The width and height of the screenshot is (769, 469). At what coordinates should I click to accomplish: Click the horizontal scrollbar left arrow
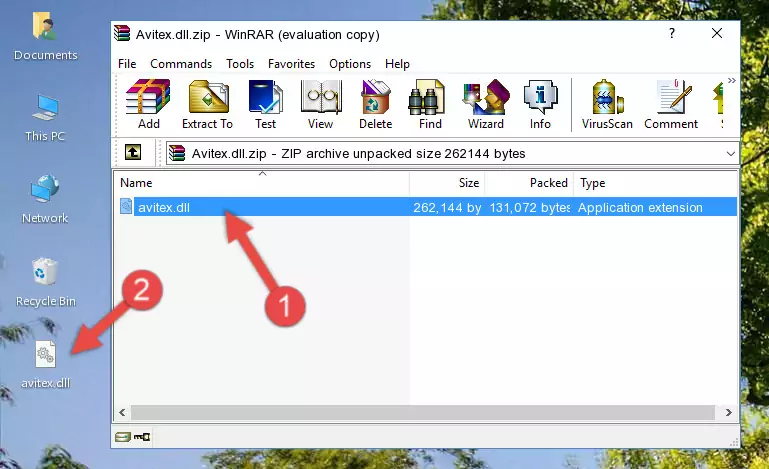[x=123, y=413]
